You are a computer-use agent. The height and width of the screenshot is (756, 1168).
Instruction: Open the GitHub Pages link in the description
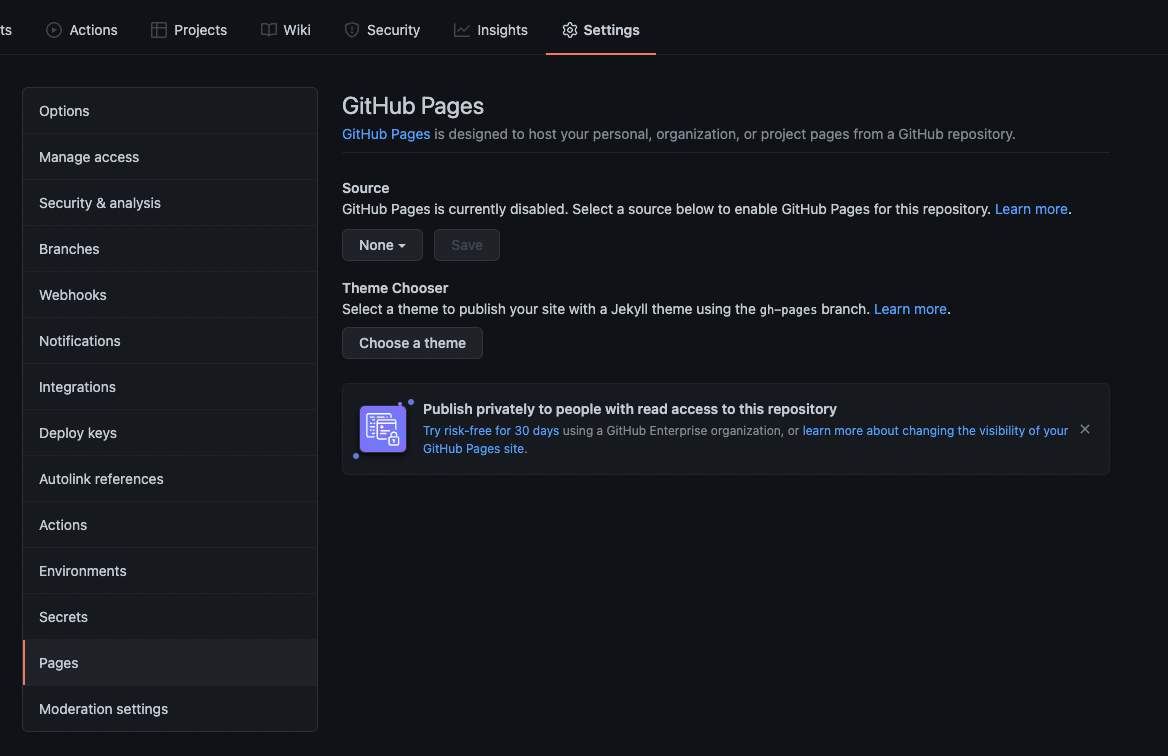(x=386, y=133)
